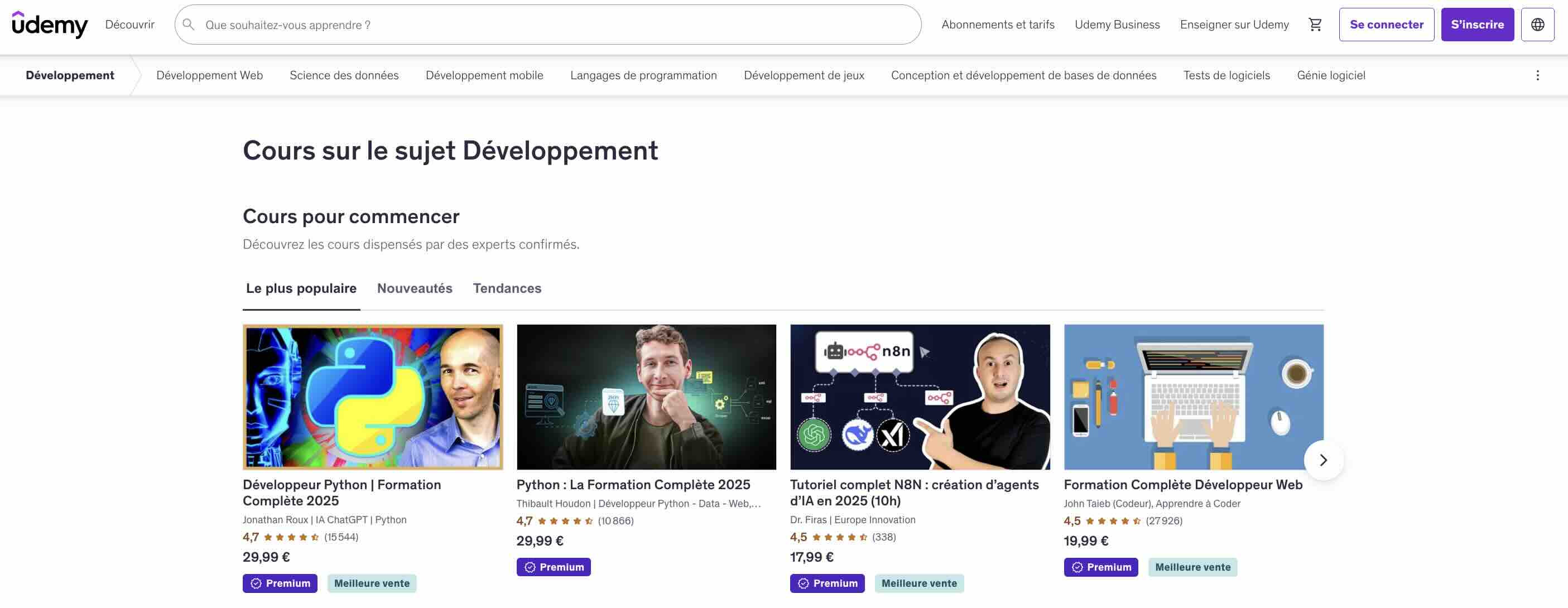Go to Science des données category
The image size is (1568, 608).
[344, 75]
